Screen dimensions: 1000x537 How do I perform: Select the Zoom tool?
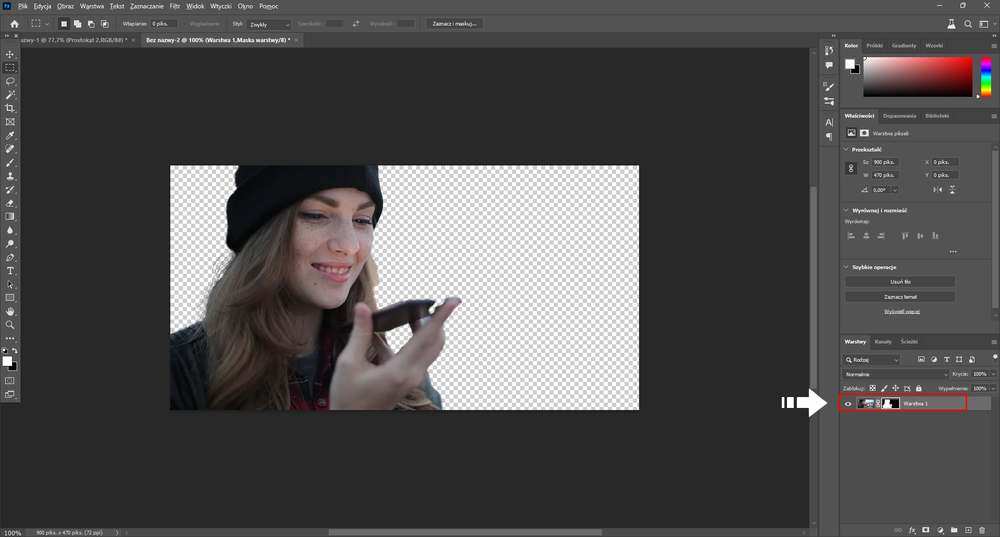coord(10,325)
